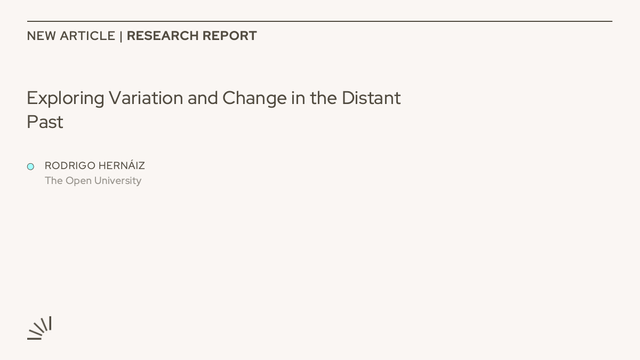
Task: Click the word RESEARCH in the header
Action: 163,36
